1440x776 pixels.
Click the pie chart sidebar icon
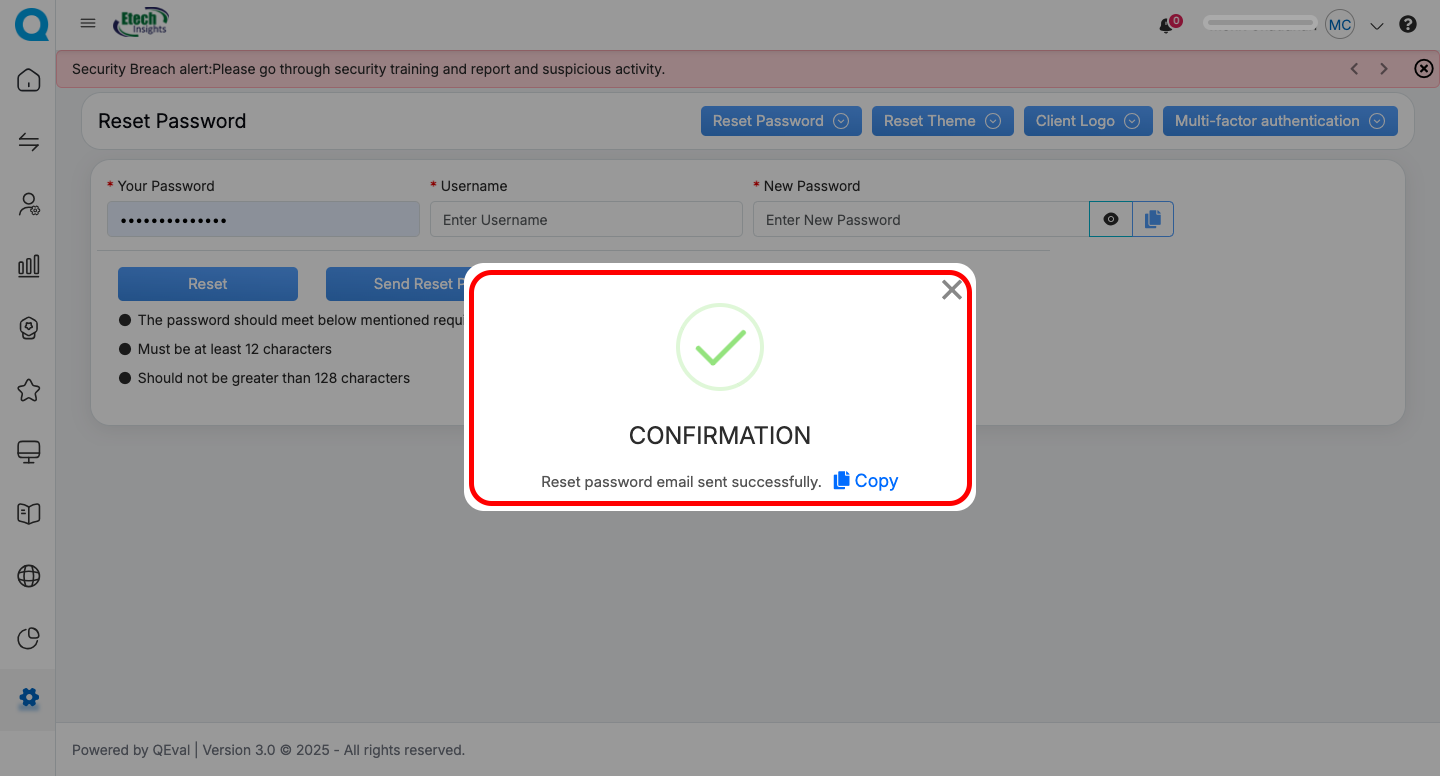coord(29,638)
